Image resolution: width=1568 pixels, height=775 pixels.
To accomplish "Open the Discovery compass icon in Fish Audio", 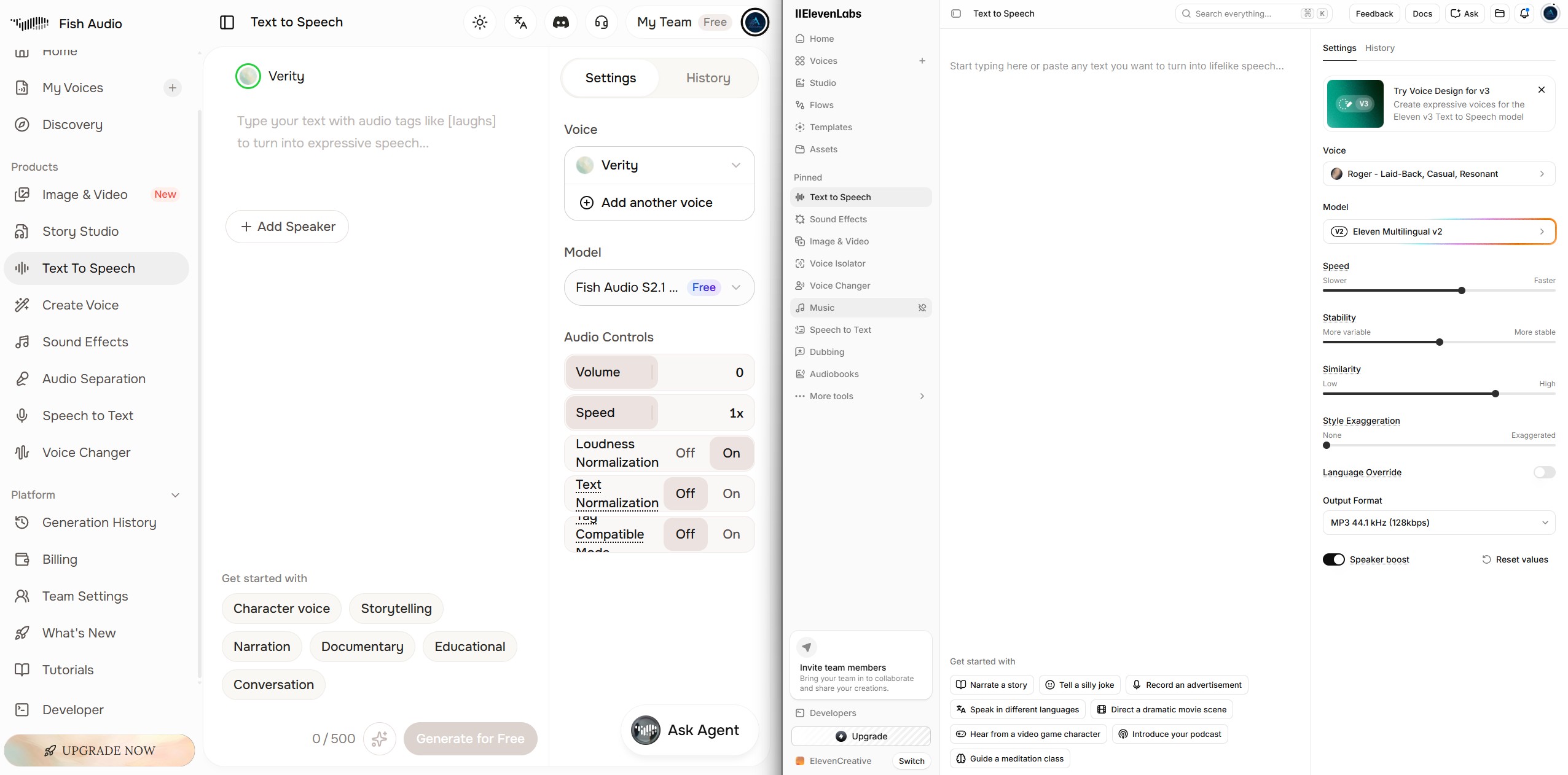I will (22, 125).
